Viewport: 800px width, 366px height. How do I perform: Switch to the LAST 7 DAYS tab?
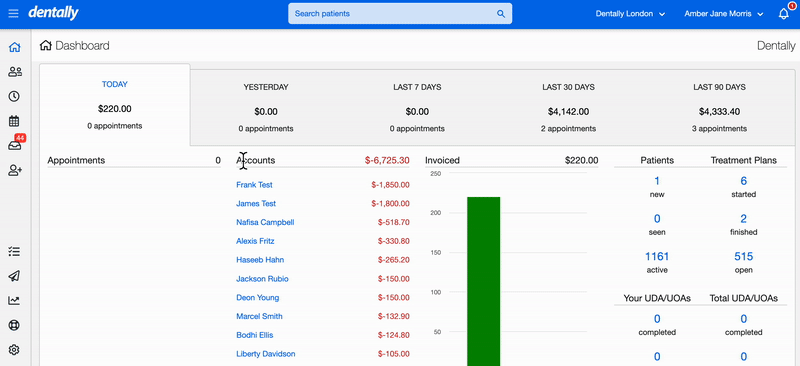click(417, 108)
